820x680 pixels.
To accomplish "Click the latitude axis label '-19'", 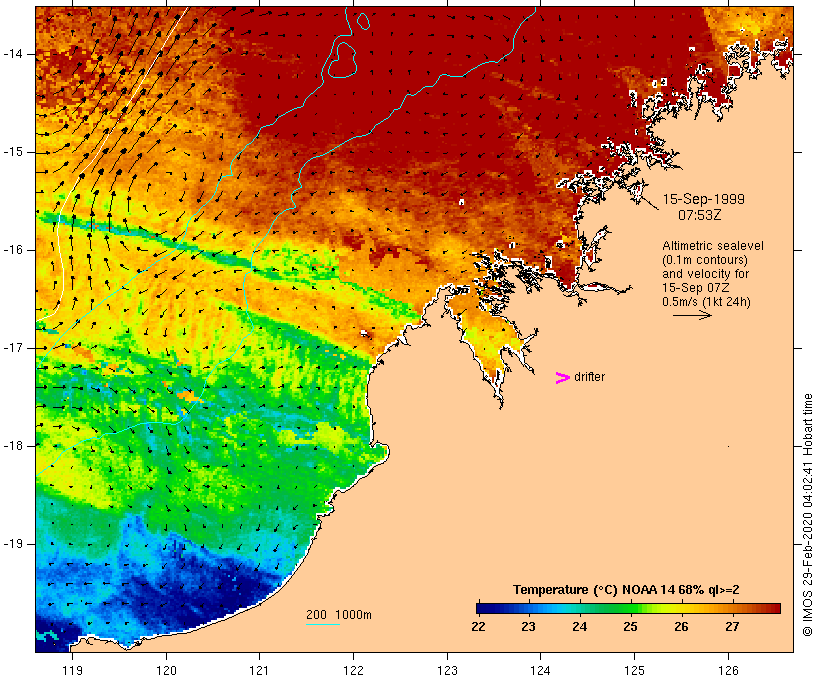I will pos(13,544).
